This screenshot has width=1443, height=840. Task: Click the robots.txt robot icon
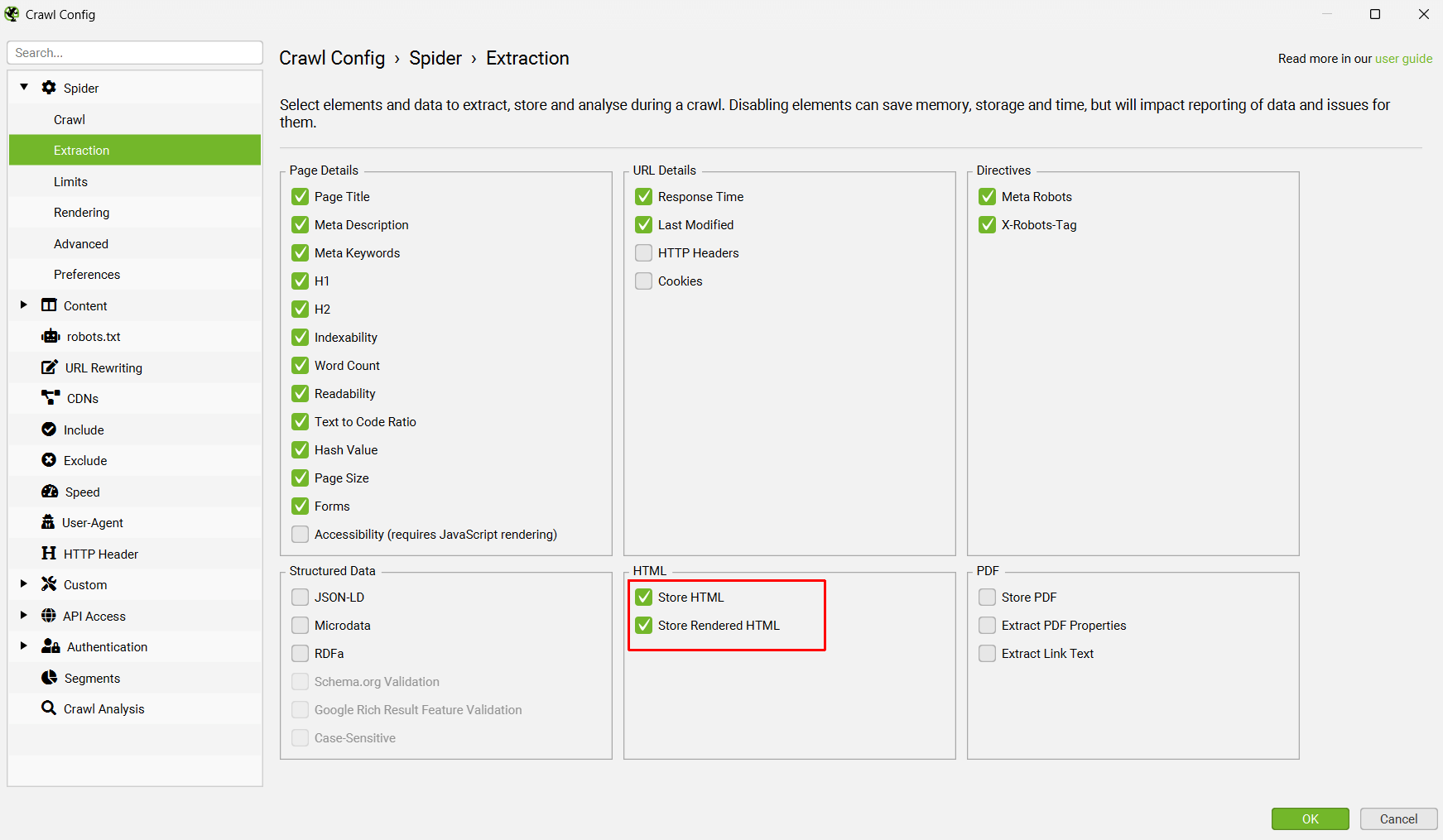51,336
